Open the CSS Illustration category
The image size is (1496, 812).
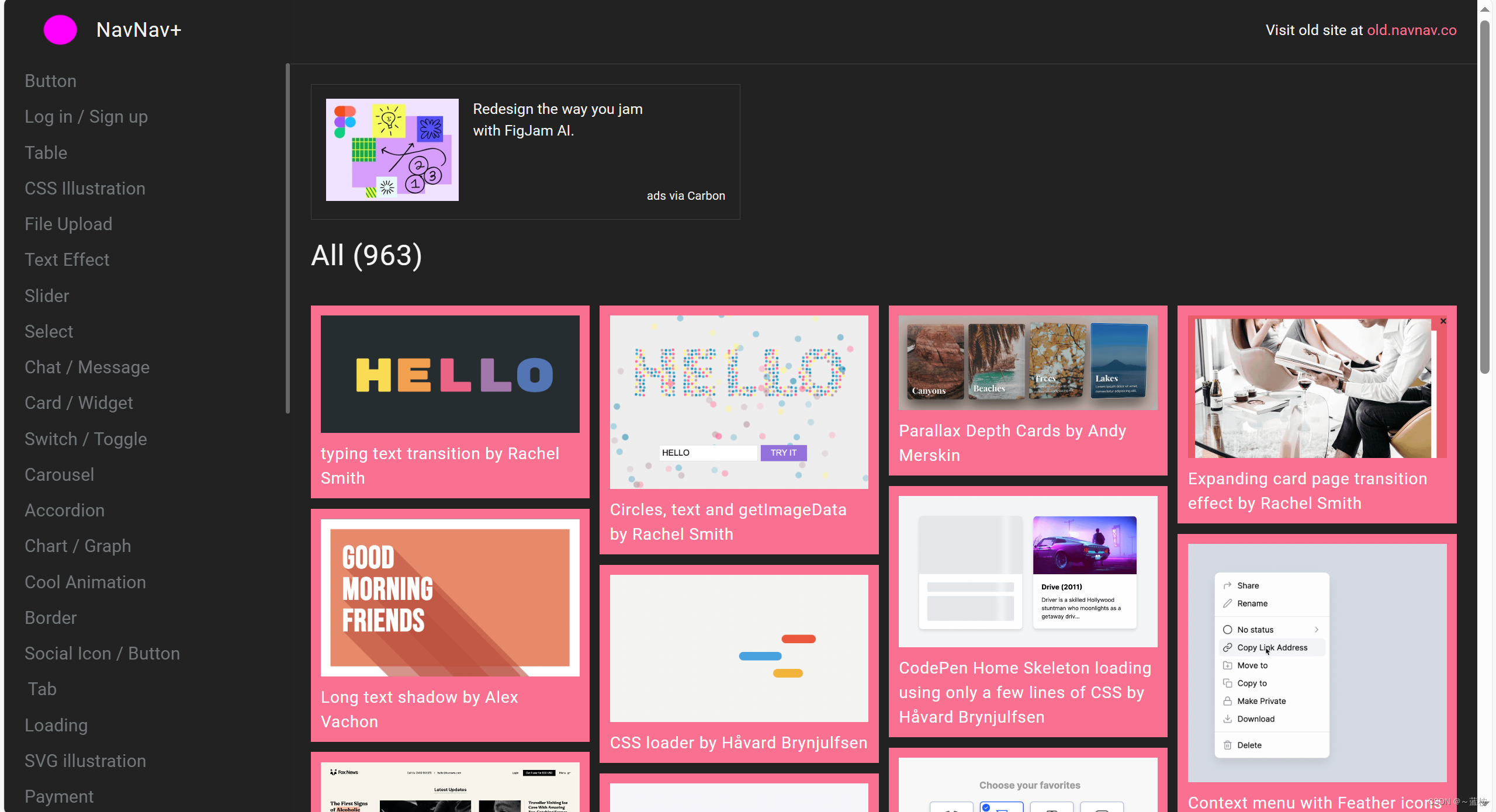point(85,188)
